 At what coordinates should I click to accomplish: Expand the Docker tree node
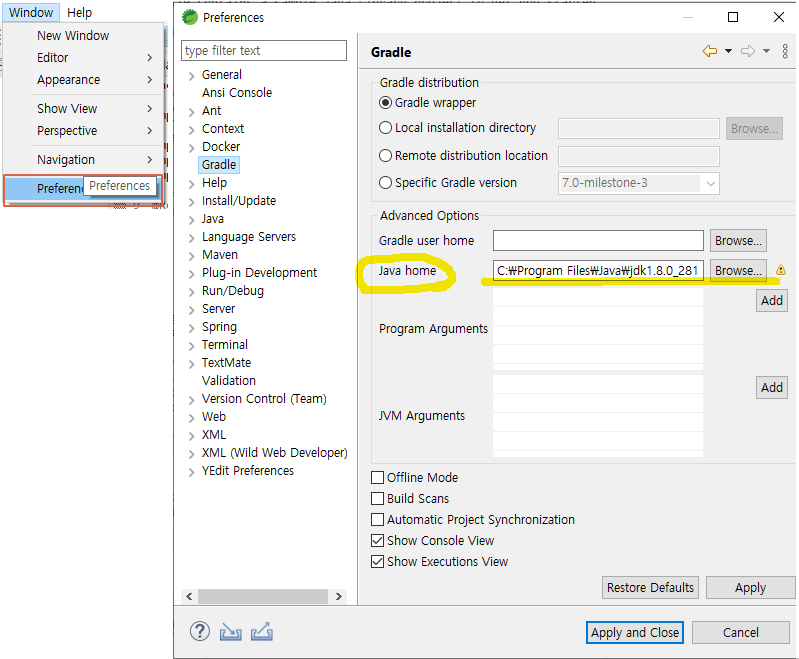pyautogui.click(x=192, y=148)
